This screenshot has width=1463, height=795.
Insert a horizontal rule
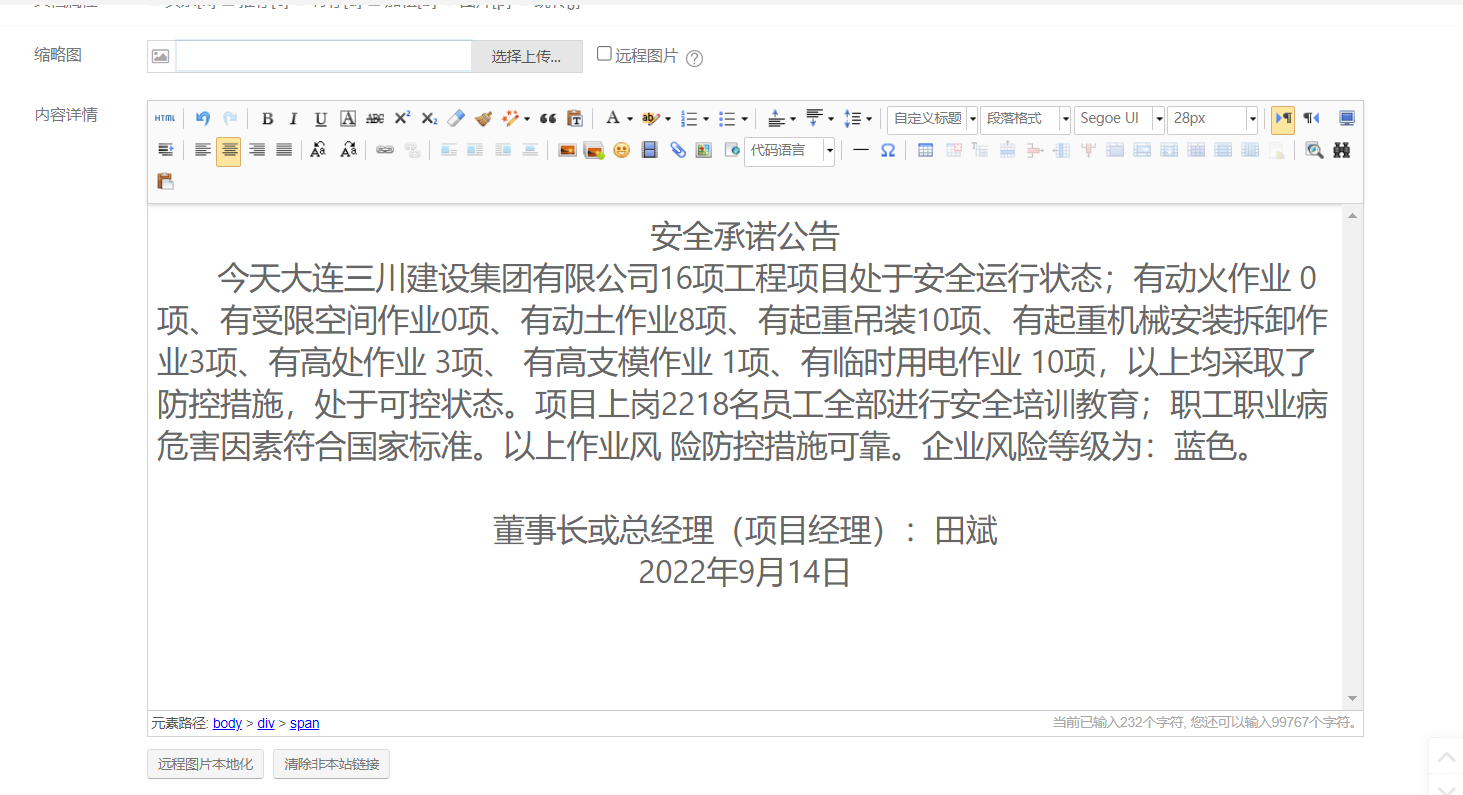(x=861, y=150)
